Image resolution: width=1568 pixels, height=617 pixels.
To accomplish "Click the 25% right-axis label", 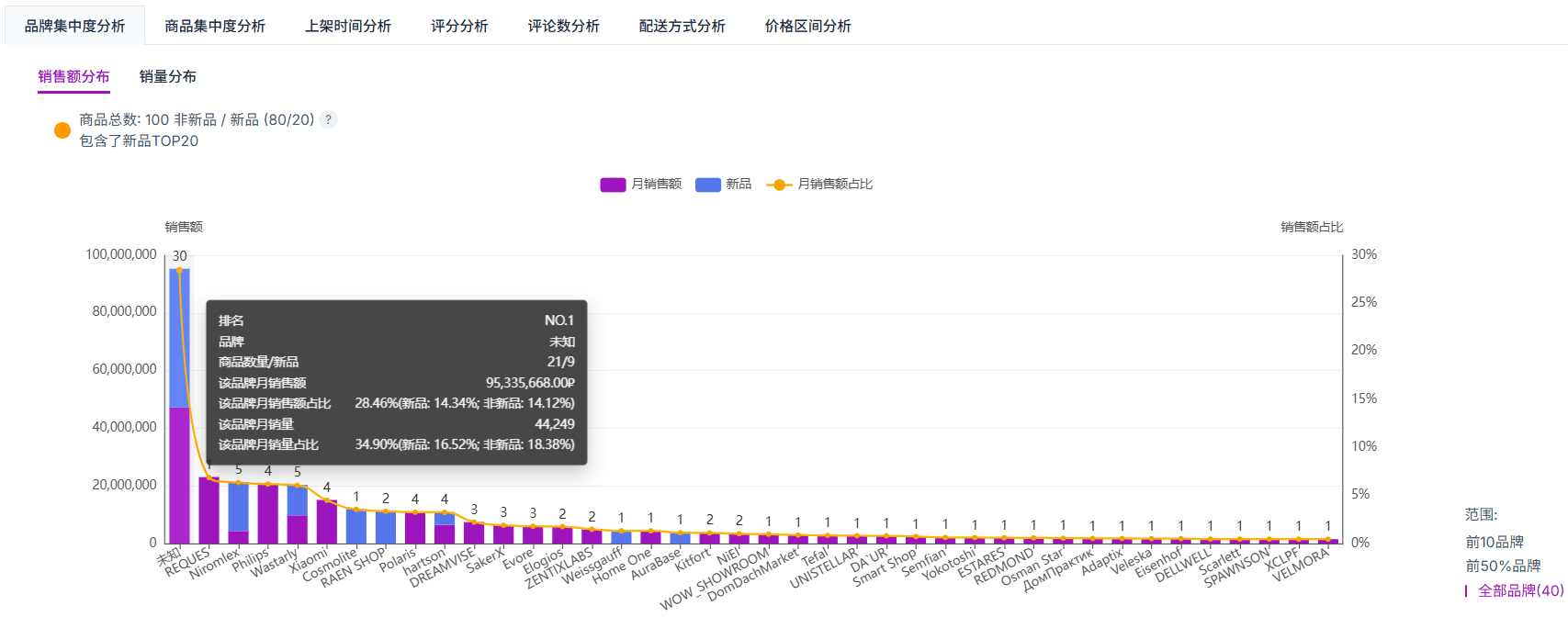I will coord(1364,302).
